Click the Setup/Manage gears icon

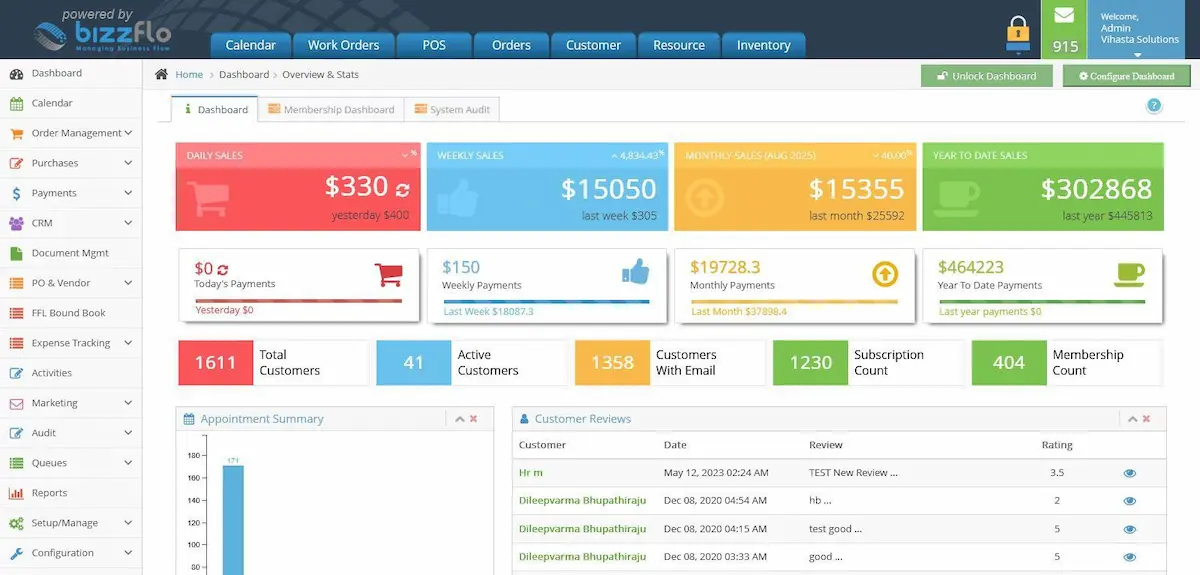(16, 523)
